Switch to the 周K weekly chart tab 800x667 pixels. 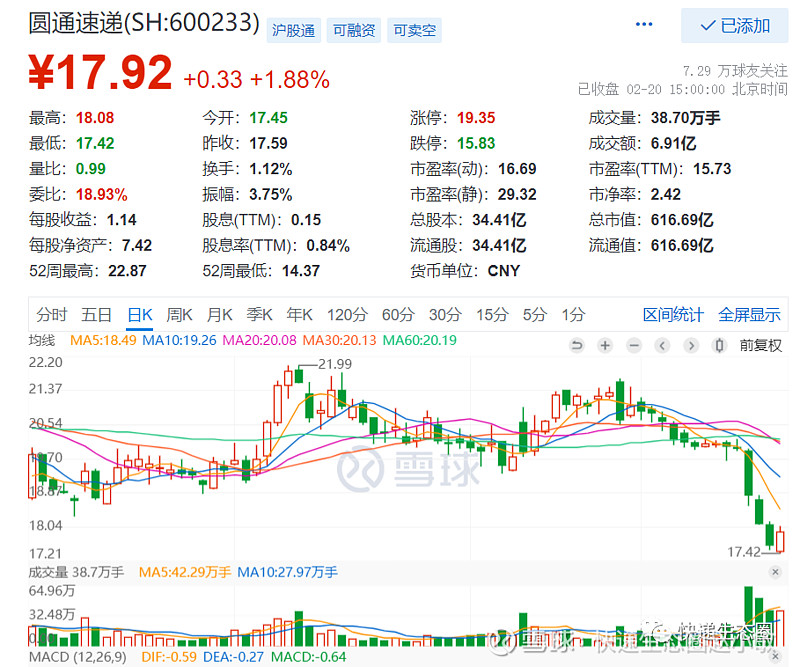tap(179, 314)
